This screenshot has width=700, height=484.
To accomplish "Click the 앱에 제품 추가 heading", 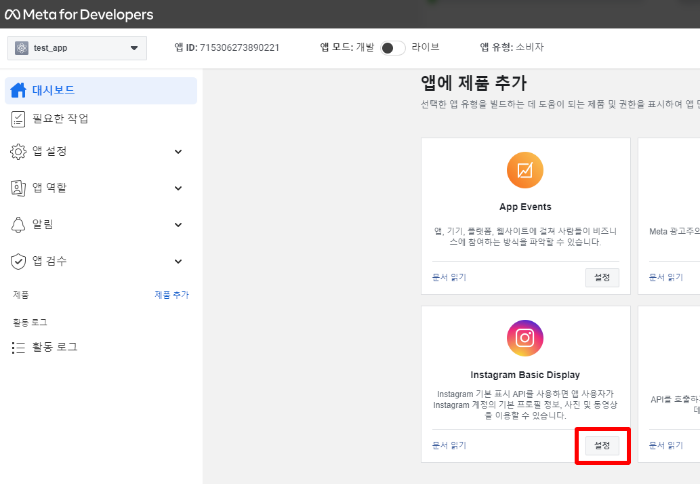I will 474,83.
